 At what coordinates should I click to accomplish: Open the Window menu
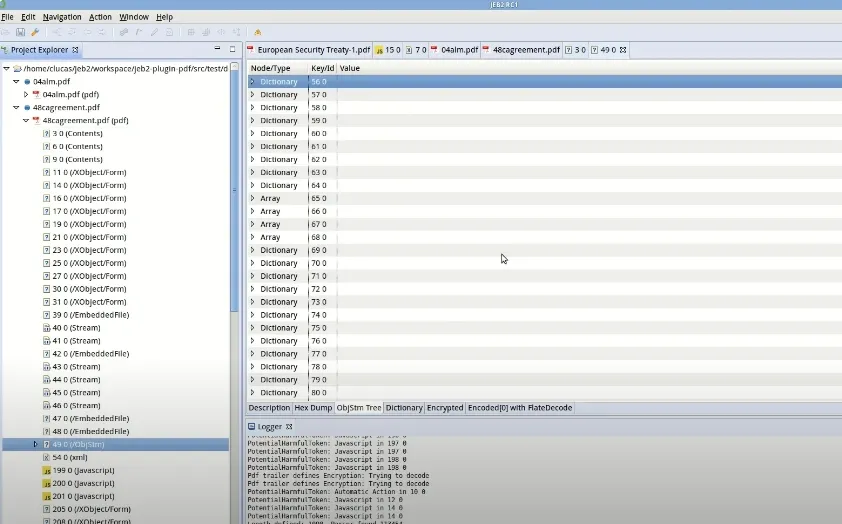[134, 17]
